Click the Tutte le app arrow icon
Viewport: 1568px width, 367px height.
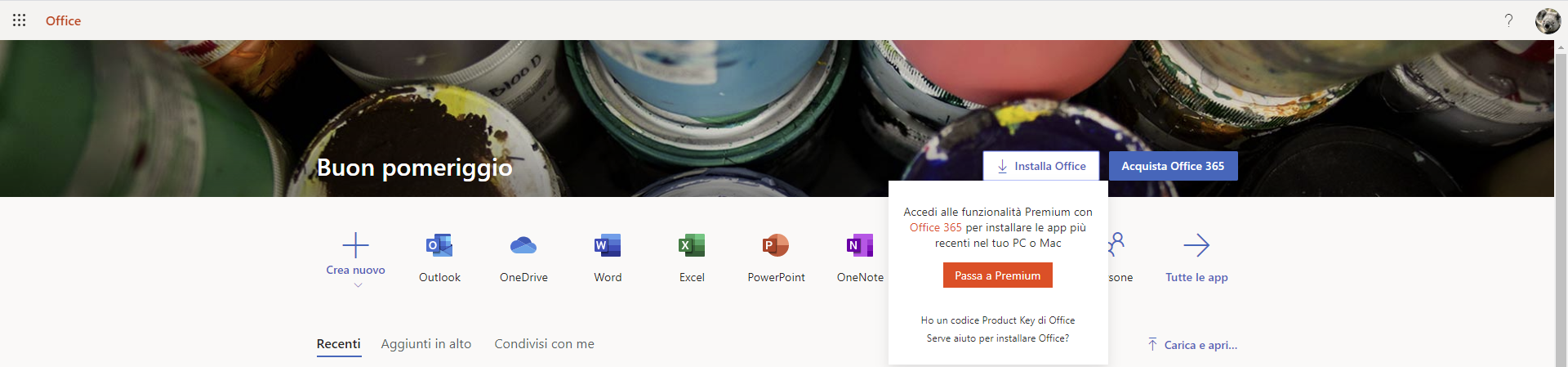pyautogui.click(x=1196, y=245)
